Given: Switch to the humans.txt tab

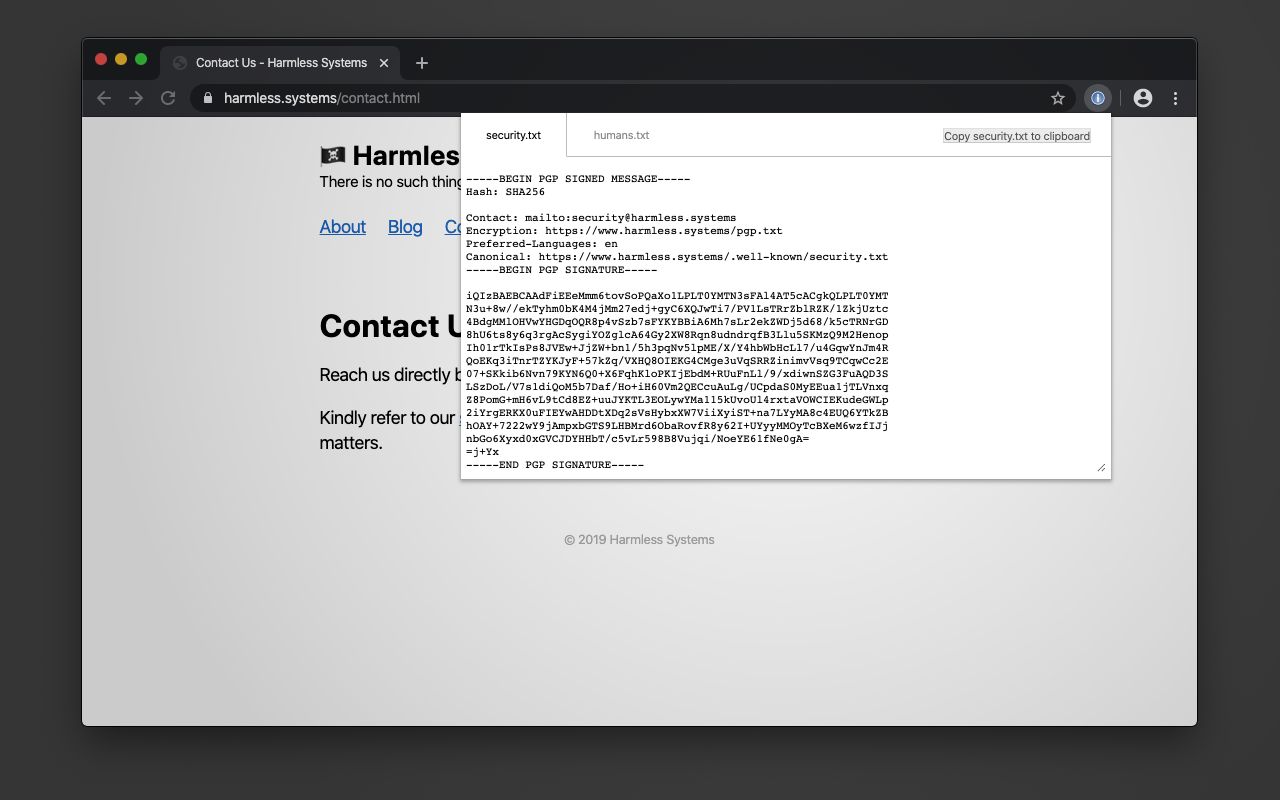Looking at the screenshot, I should [x=620, y=135].
